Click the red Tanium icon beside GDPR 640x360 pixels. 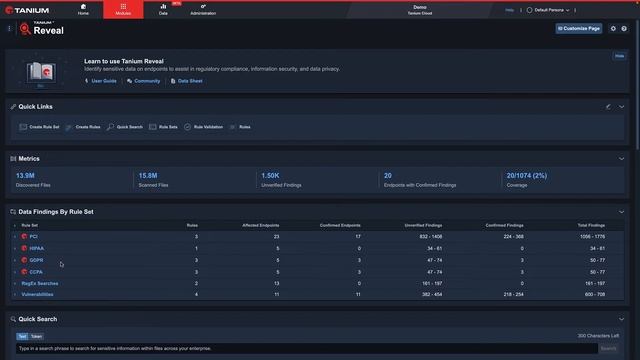point(24,260)
